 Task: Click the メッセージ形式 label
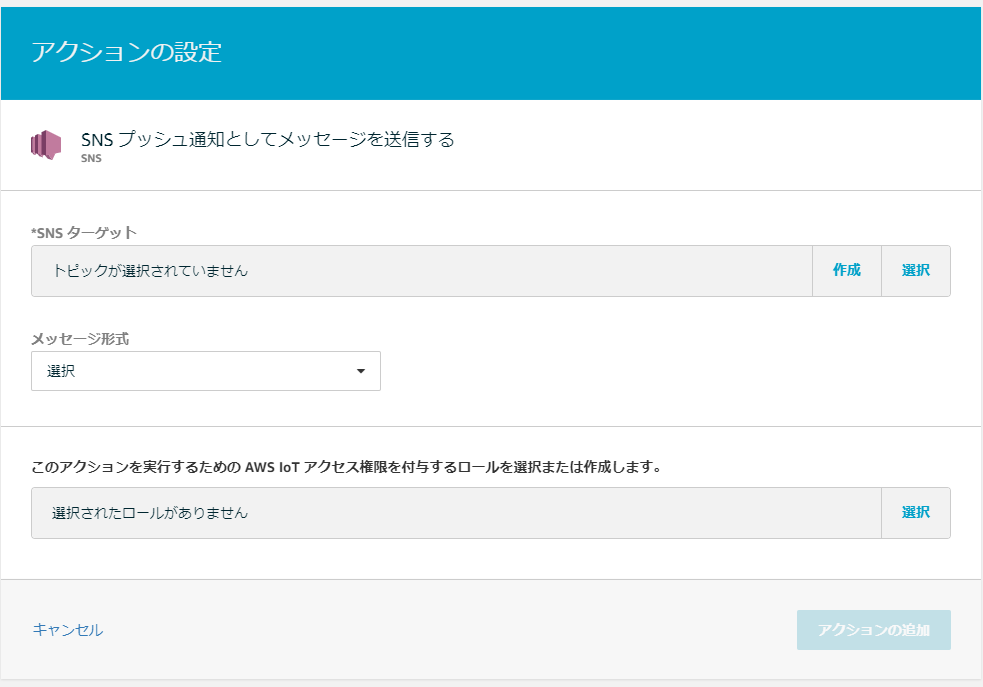tap(80, 338)
